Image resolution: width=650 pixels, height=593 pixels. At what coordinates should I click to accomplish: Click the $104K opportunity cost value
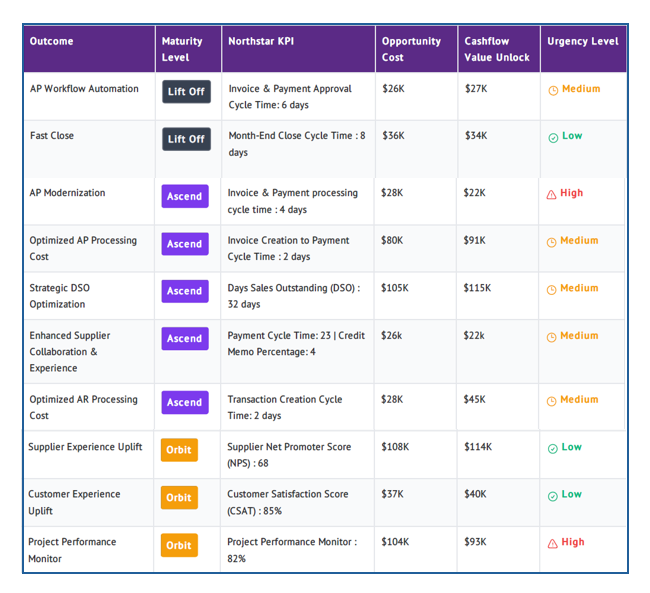[395, 542]
